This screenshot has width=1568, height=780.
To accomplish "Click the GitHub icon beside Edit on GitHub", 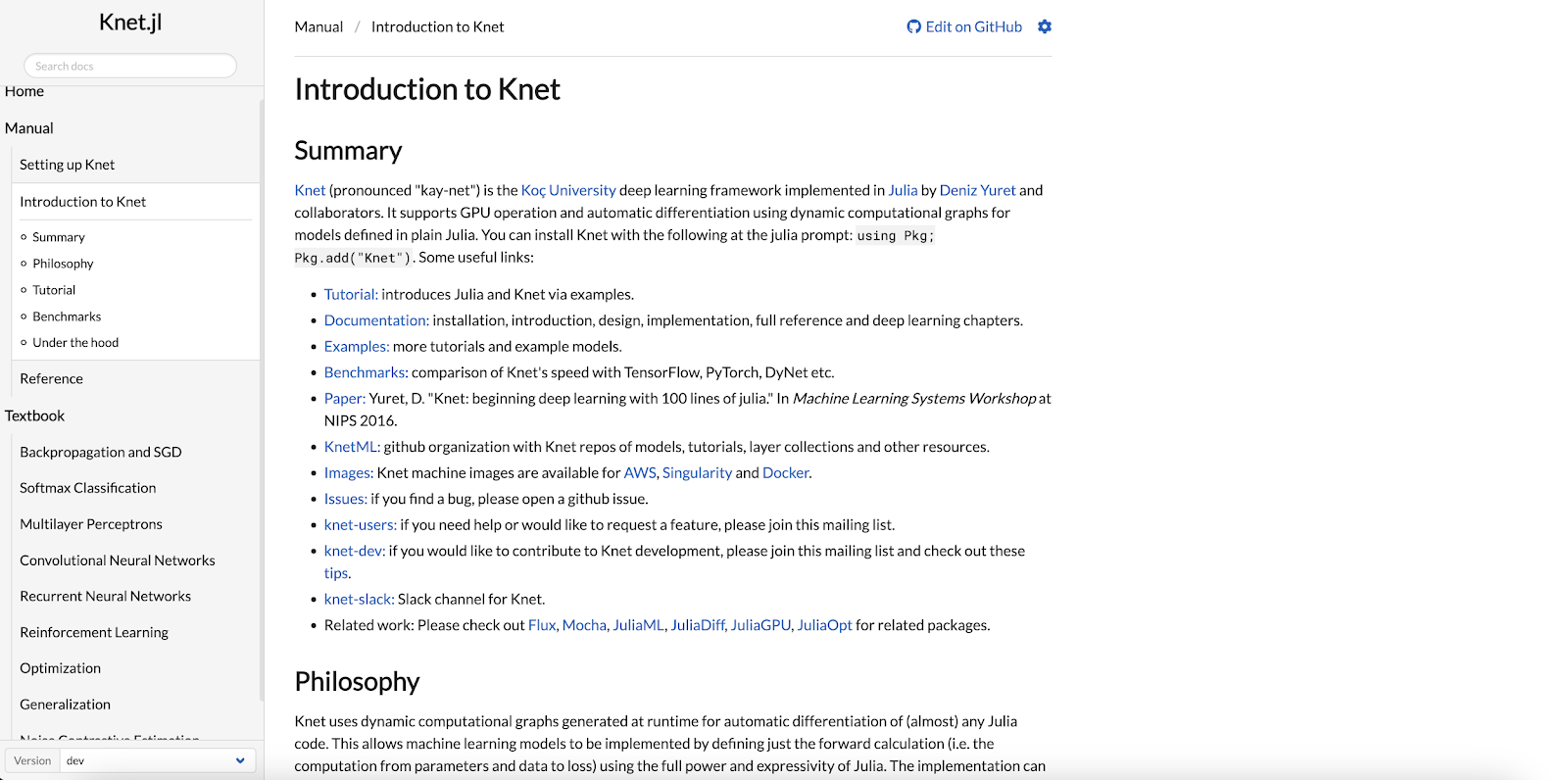I will click(913, 26).
